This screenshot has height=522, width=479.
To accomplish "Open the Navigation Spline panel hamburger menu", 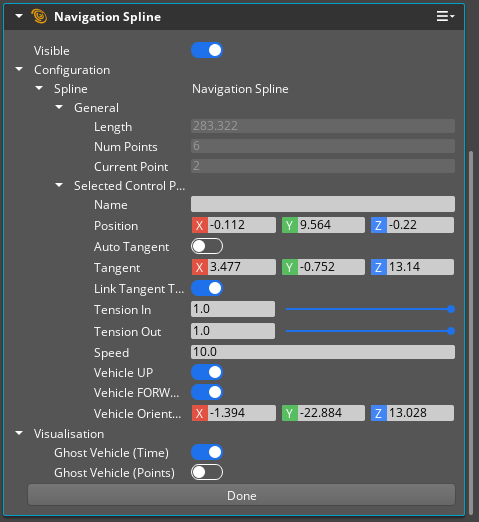I will 445,16.
